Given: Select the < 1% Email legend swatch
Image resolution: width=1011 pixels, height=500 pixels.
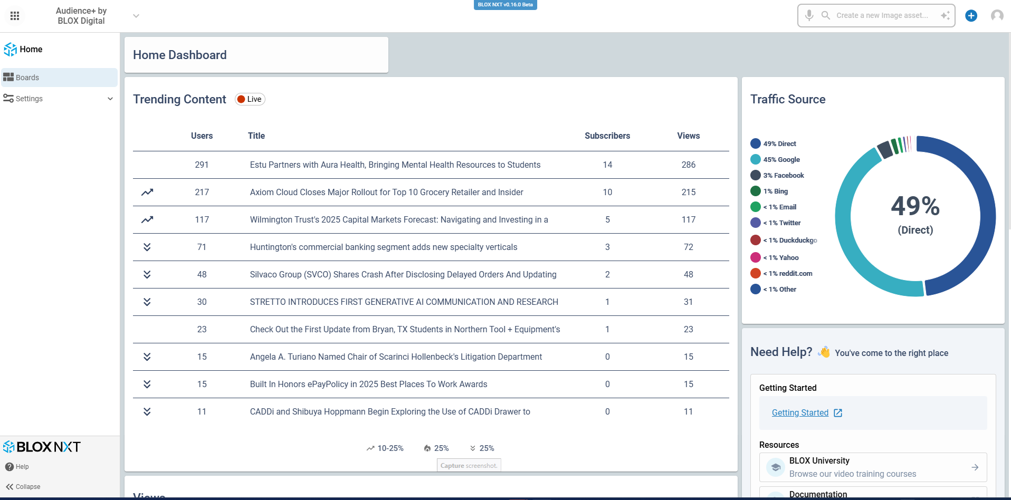Looking at the screenshot, I should point(755,207).
